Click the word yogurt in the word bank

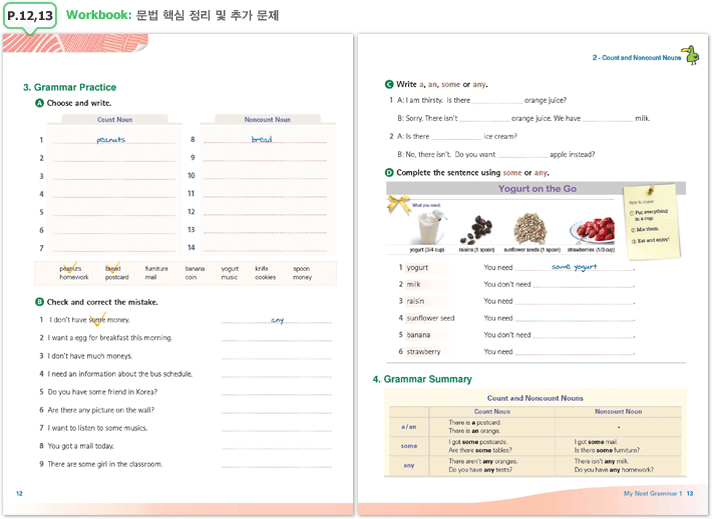[x=230, y=269]
